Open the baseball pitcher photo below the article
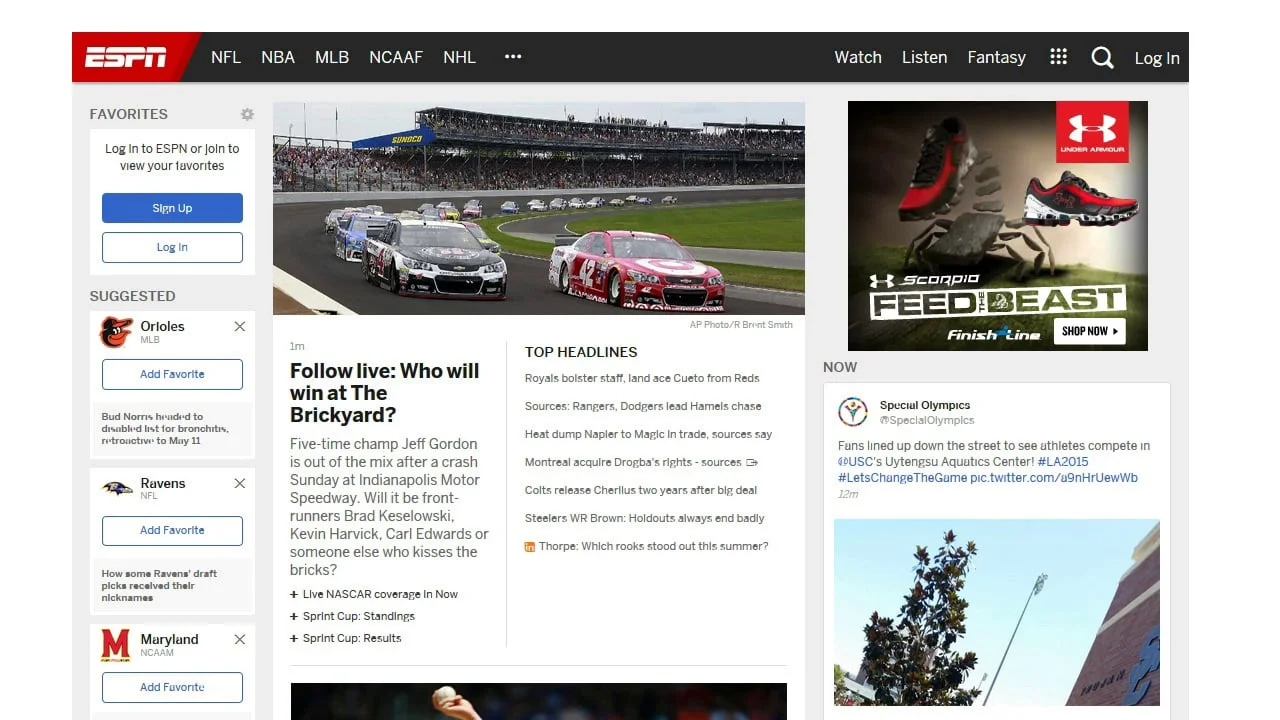 (x=539, y=701)
